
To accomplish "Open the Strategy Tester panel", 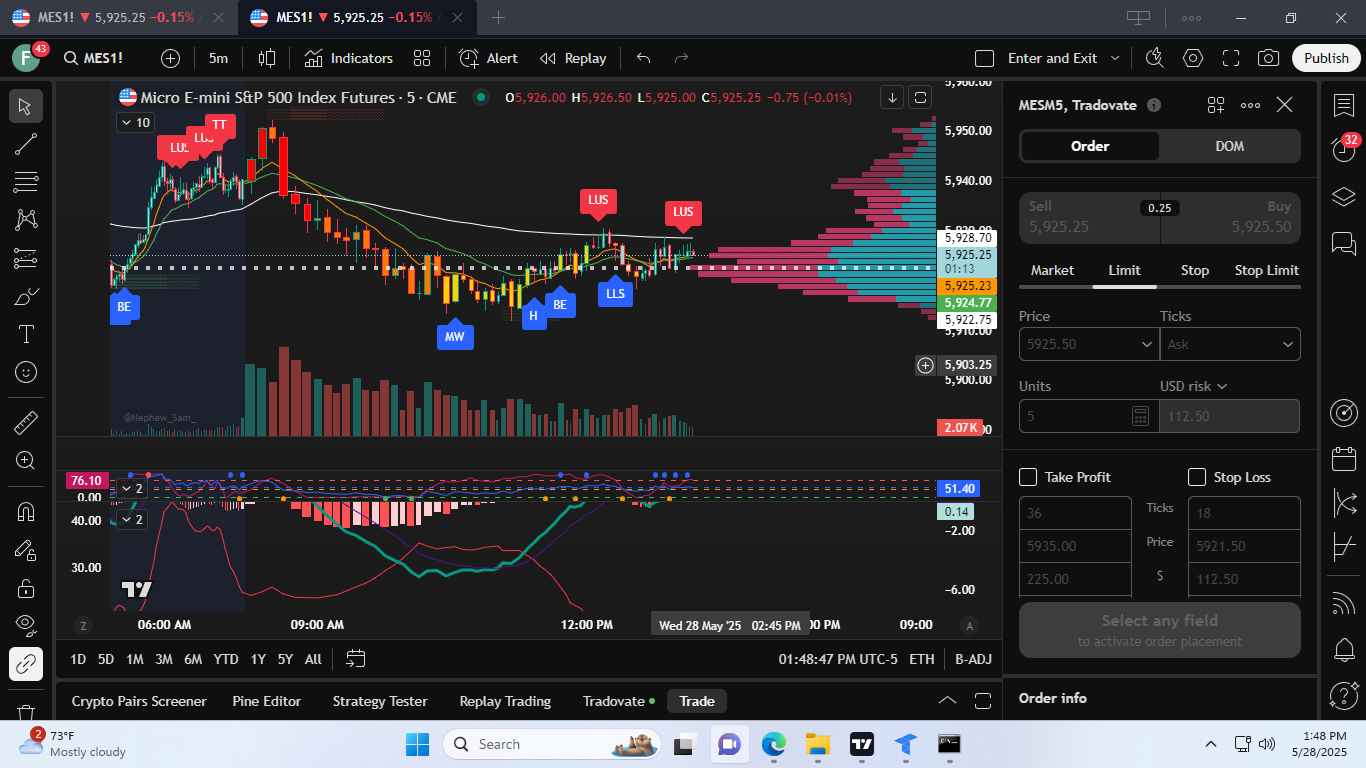I will tap(380, 701).
